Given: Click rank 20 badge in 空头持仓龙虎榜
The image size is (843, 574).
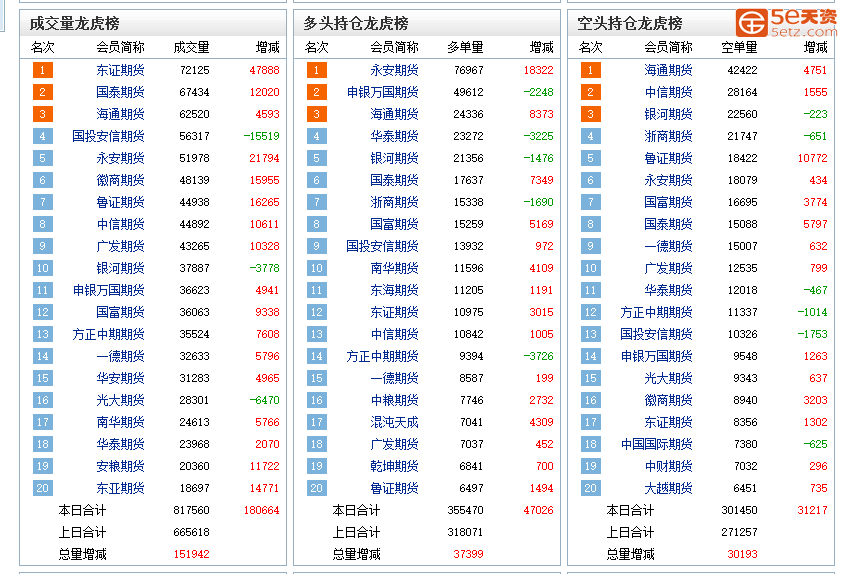Looking at the screenshot, I should tap(590, 489).
